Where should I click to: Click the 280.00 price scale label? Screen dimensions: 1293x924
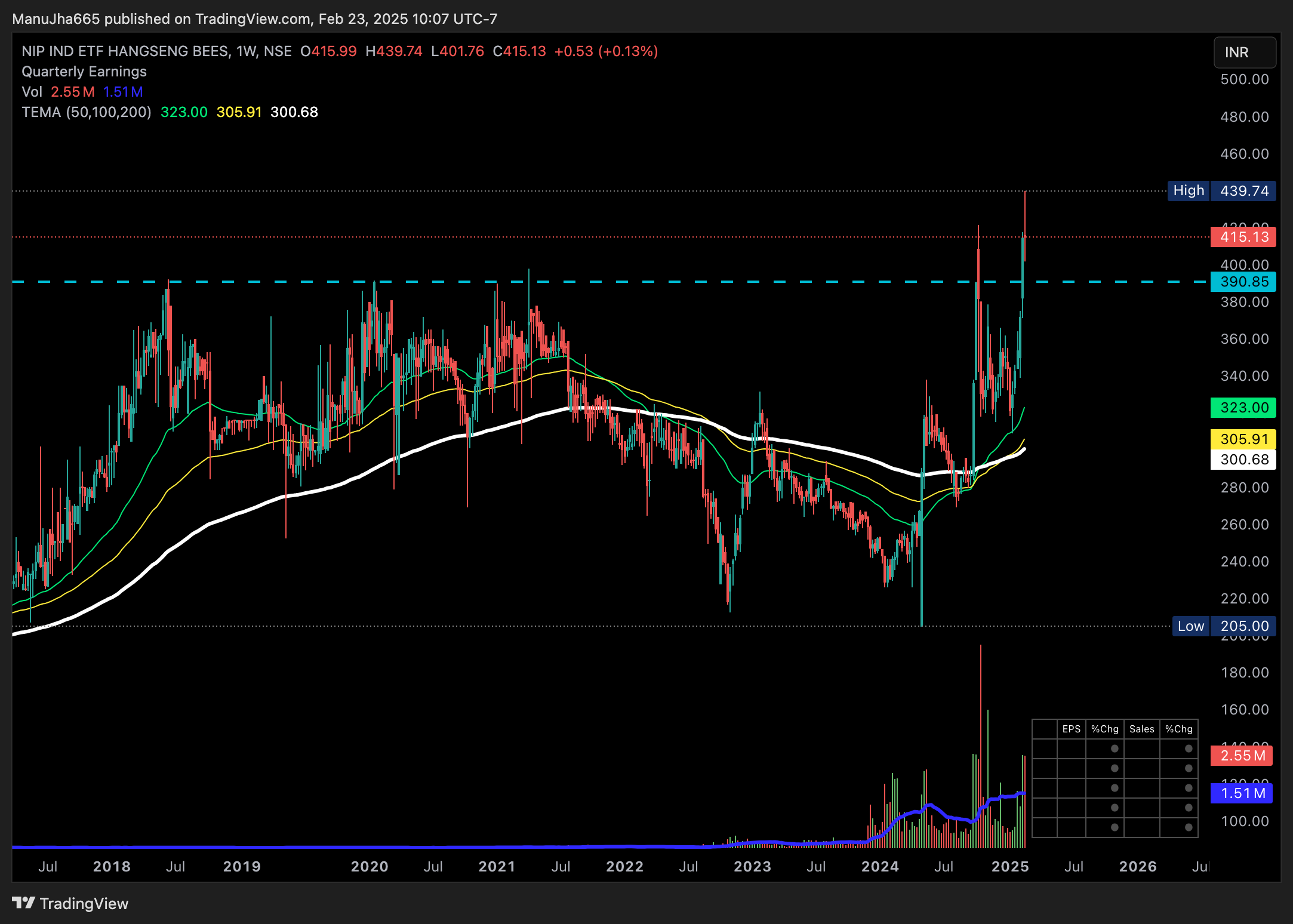(x=1245, y=488)
